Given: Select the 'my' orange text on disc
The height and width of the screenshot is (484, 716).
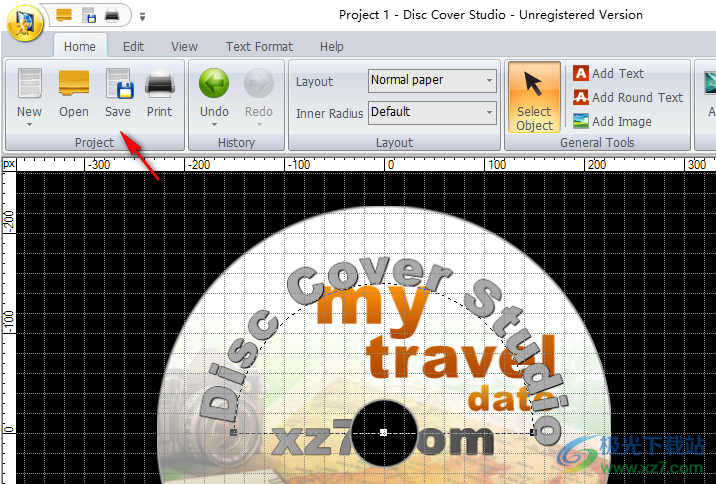Looking at the screenshot, I should pyautogui.click(x=372, y=310).
